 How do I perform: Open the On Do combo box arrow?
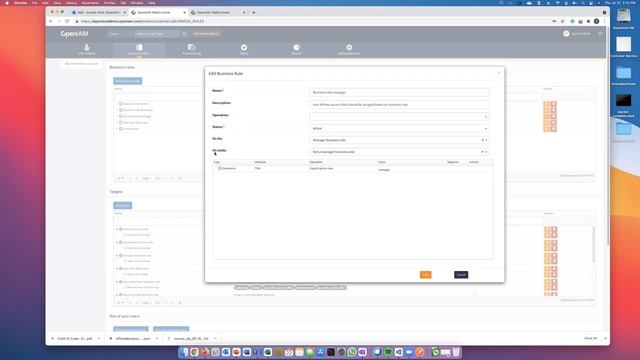coord(486,140)
